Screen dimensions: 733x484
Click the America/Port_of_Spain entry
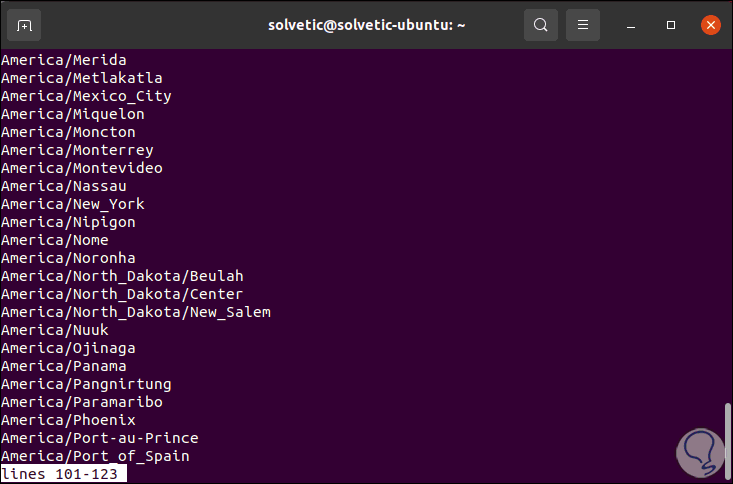click(x=95, y=456)
